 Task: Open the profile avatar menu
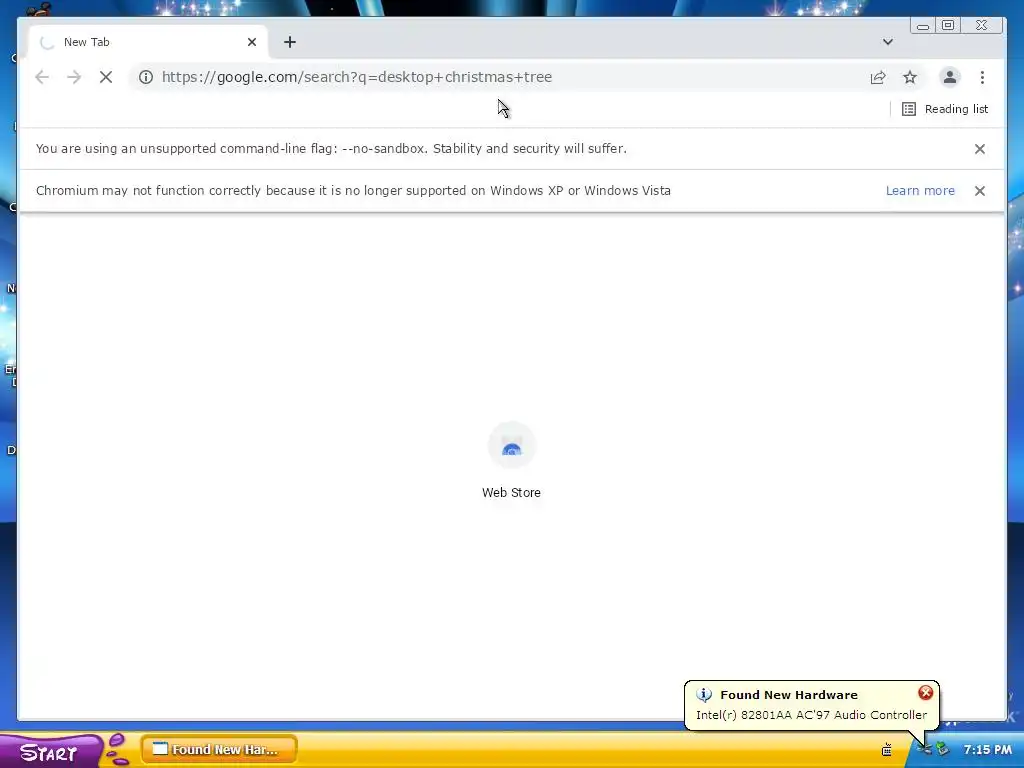tap(950, 77)
